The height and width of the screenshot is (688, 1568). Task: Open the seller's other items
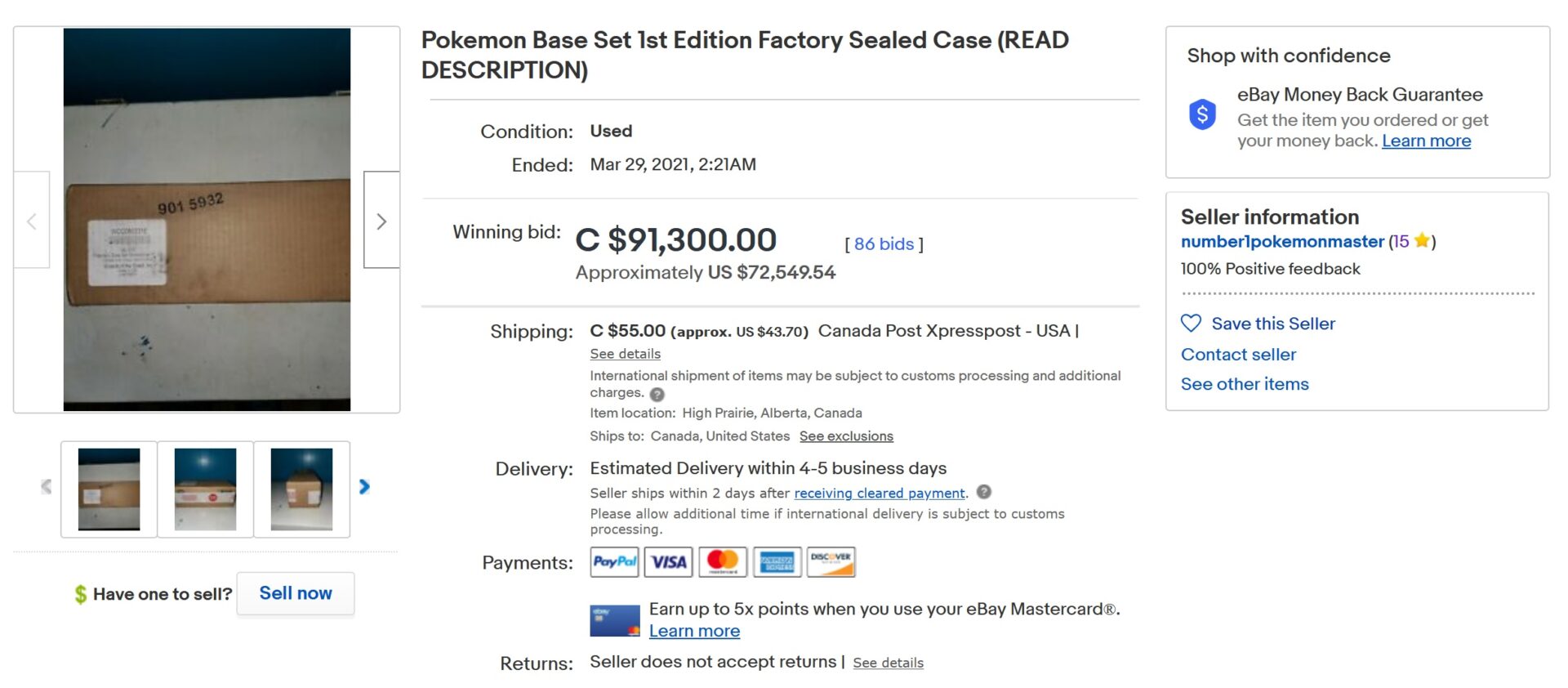[x=1244, y=383]
